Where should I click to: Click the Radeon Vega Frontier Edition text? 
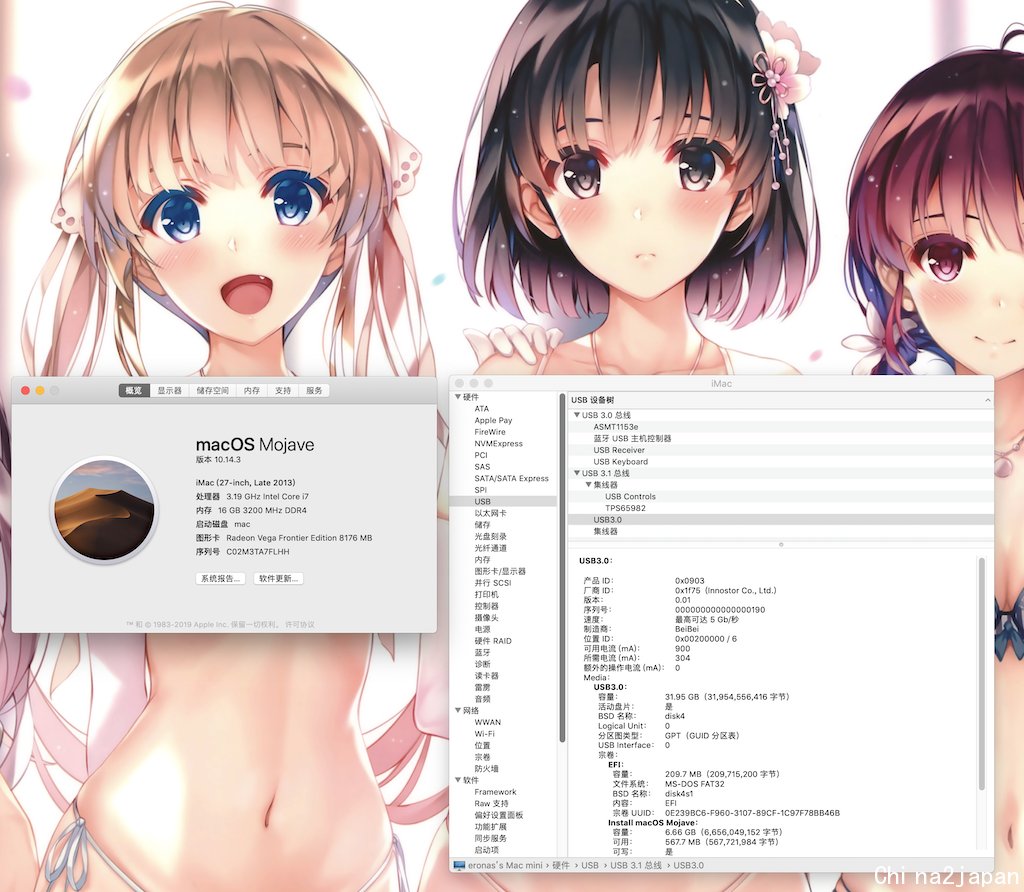(299, 538)
